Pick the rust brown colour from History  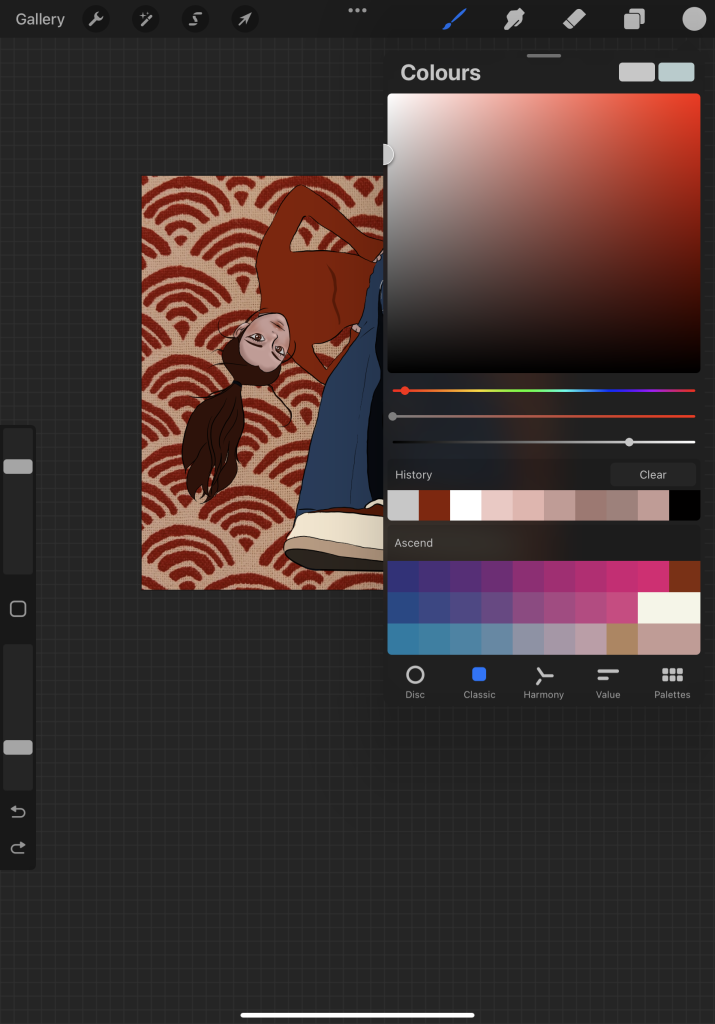[x=434, y=505]
